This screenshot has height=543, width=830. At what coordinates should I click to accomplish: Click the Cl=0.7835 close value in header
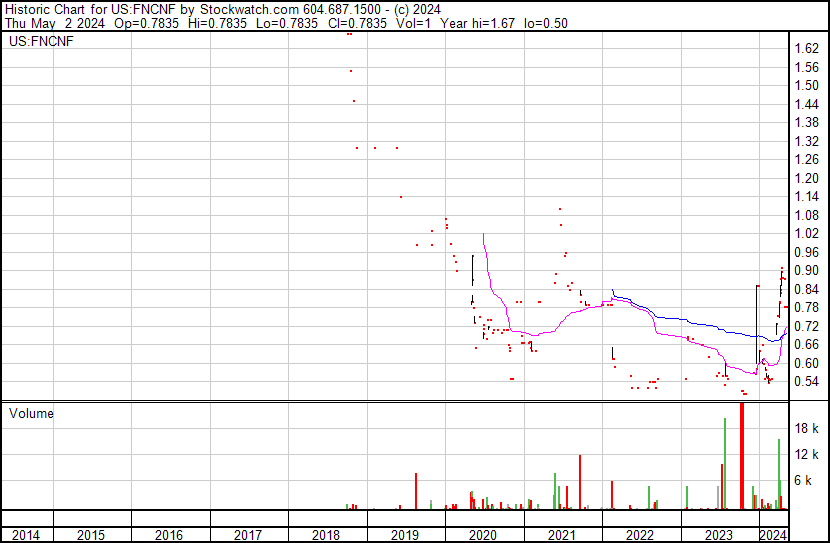pos(358,23)
